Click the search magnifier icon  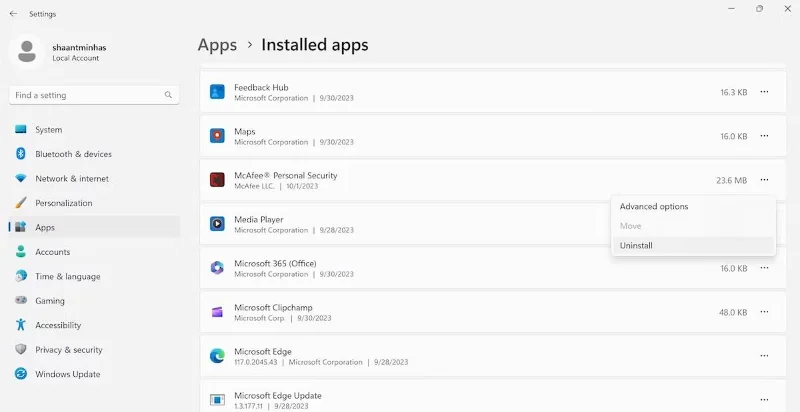[168, 95]
